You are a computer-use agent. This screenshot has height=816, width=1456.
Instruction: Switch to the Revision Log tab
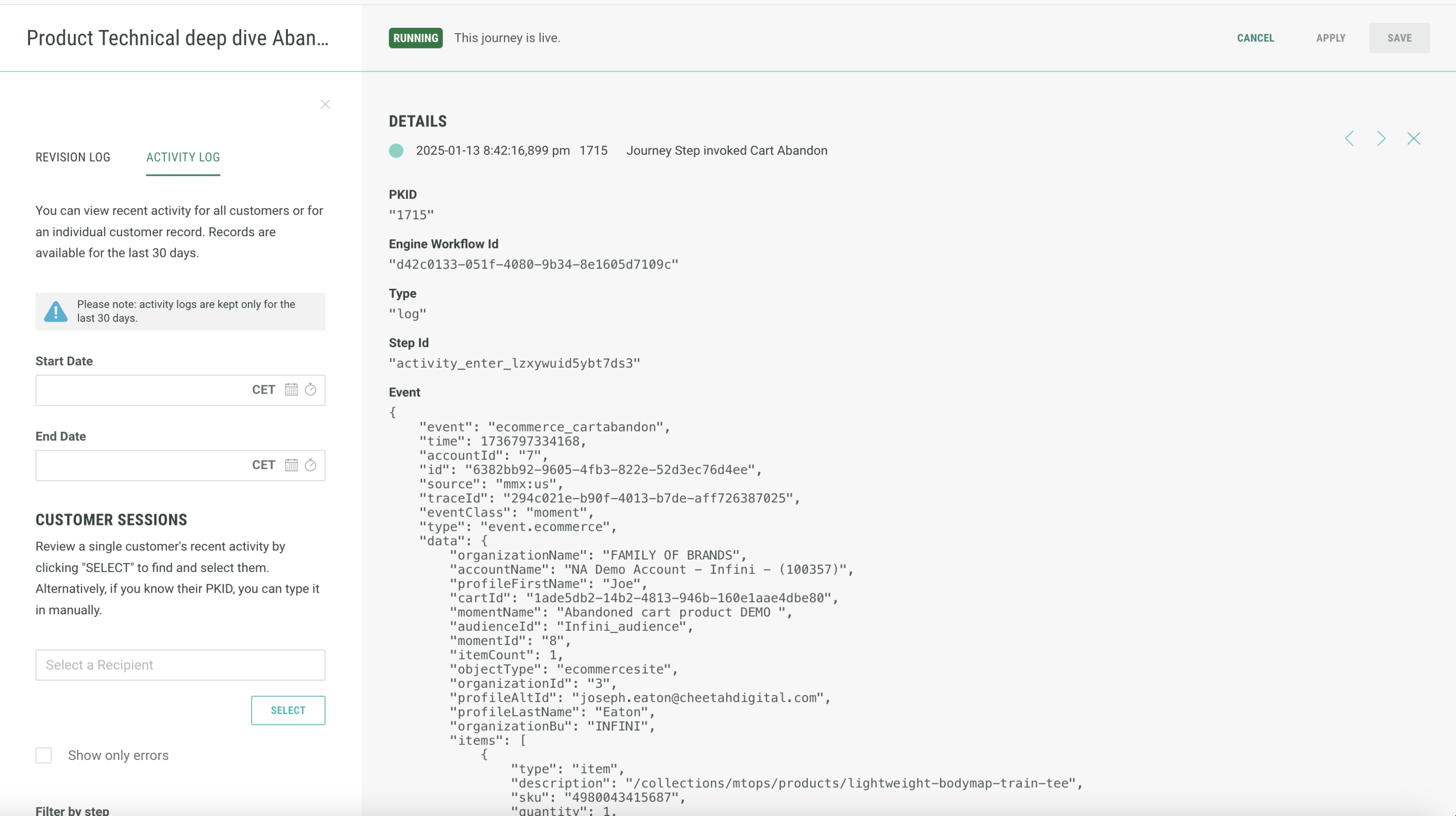click(x=73, y=157)
